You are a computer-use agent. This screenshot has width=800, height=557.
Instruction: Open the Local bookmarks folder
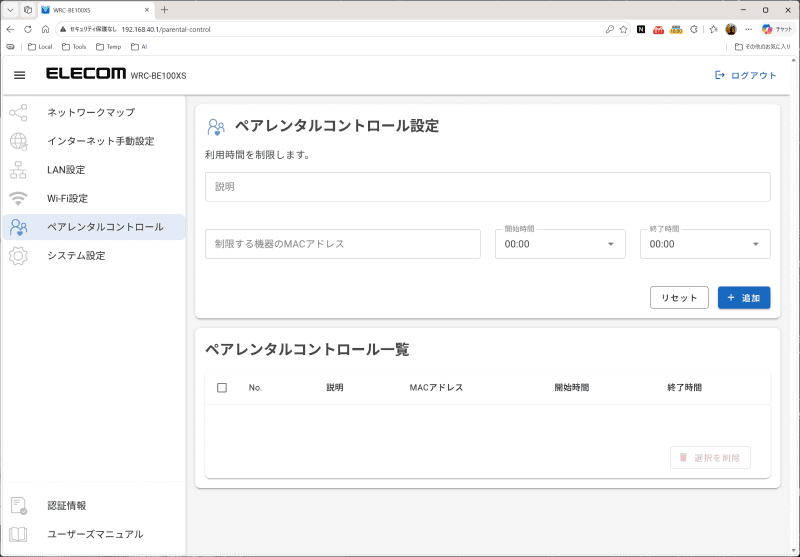40,46
